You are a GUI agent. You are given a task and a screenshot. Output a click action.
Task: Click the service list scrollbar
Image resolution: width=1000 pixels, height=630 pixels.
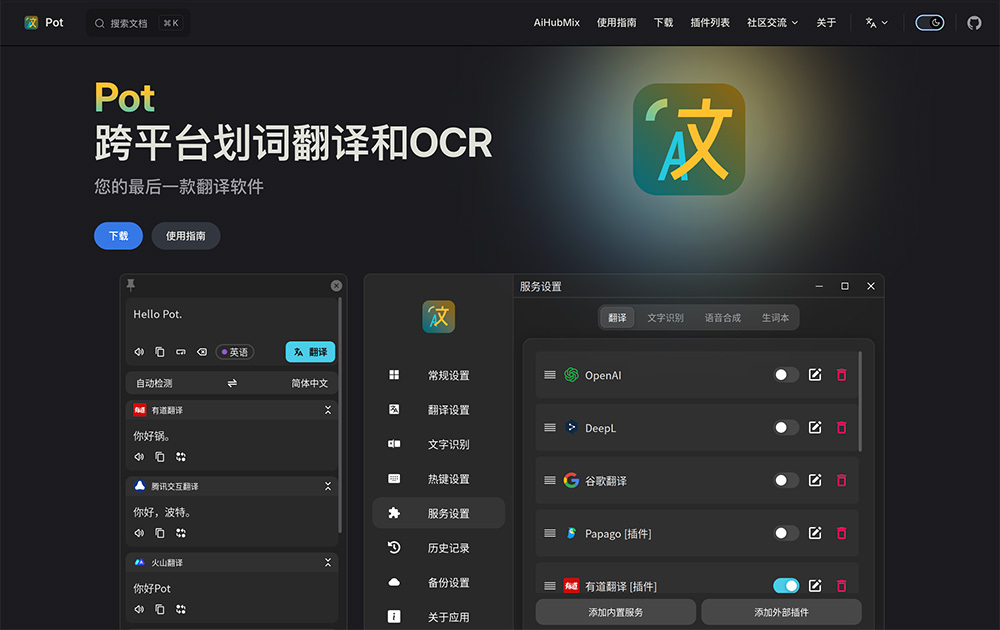click(x=860, y=402)
